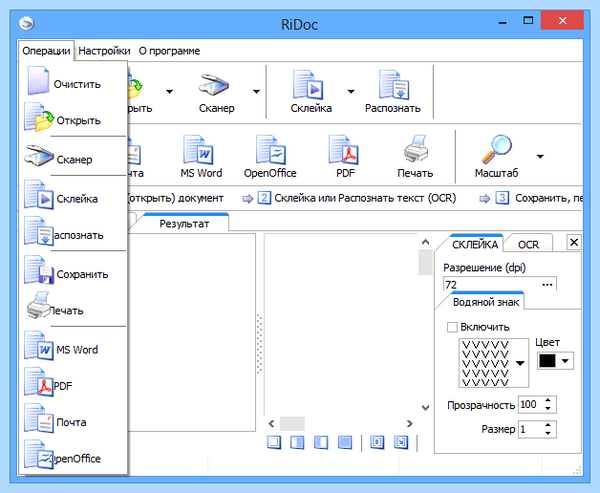Image resolution: width=600 pixels, height=493 pixels.
Task: Increase Прозрачность value with up arrow
Action: click(x=548, y=400)
